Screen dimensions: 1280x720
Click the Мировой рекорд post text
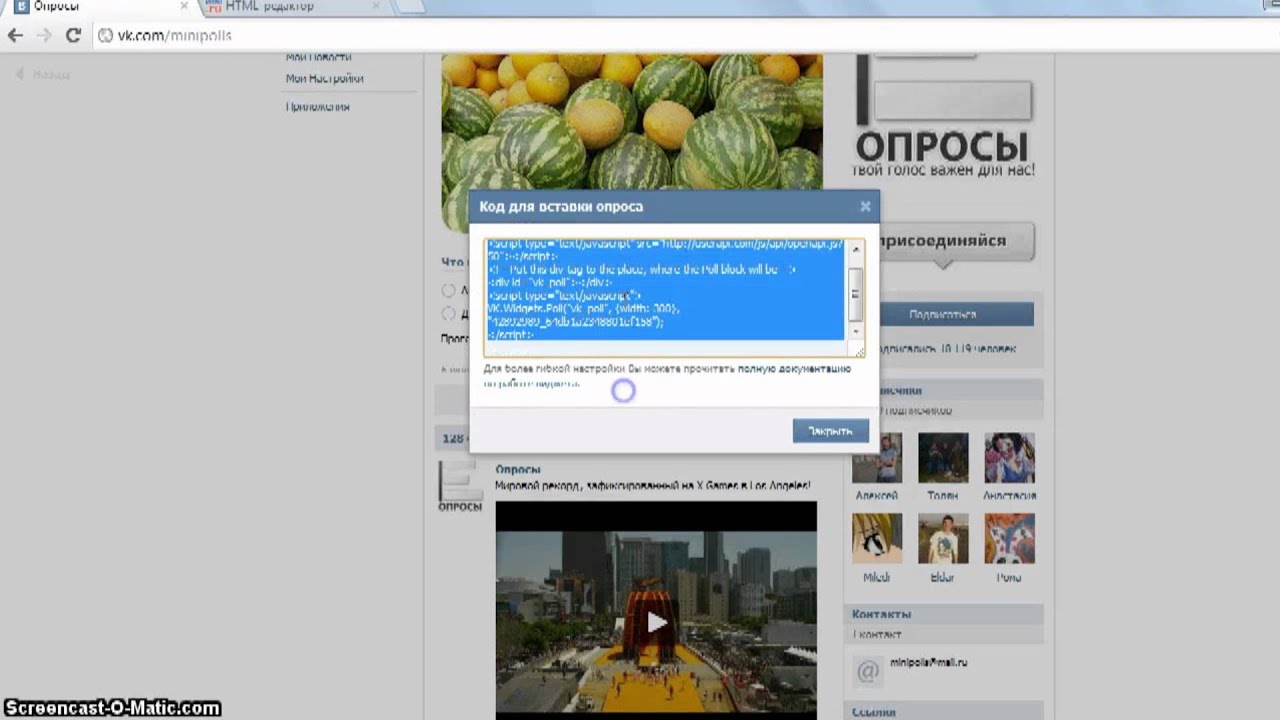(x=652, y=486)
